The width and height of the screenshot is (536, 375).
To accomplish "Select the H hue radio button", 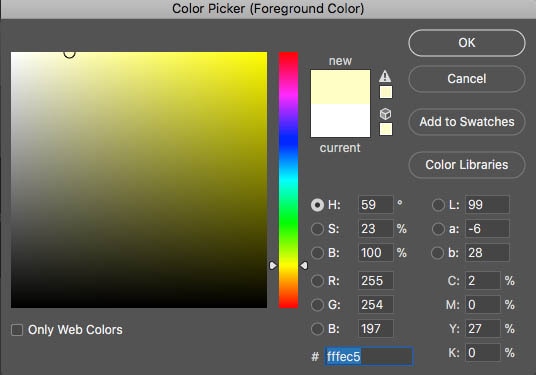I will [317, 205].
